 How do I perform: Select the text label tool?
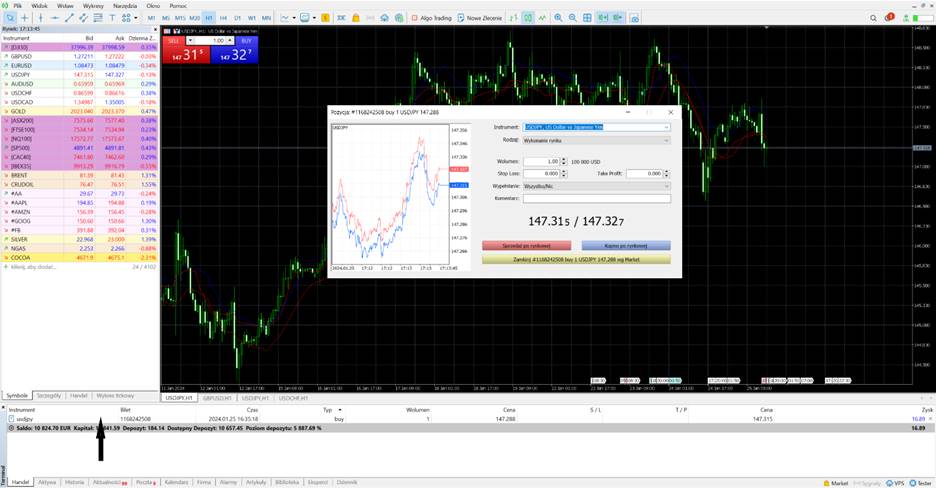pyautogui.click(x=112, y=18)
